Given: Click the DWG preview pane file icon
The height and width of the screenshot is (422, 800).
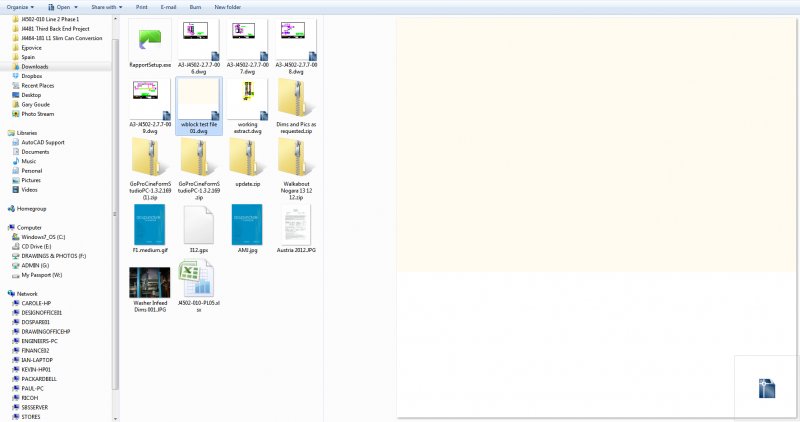Looking at the screenshot, I should click(x=766, y=388).
